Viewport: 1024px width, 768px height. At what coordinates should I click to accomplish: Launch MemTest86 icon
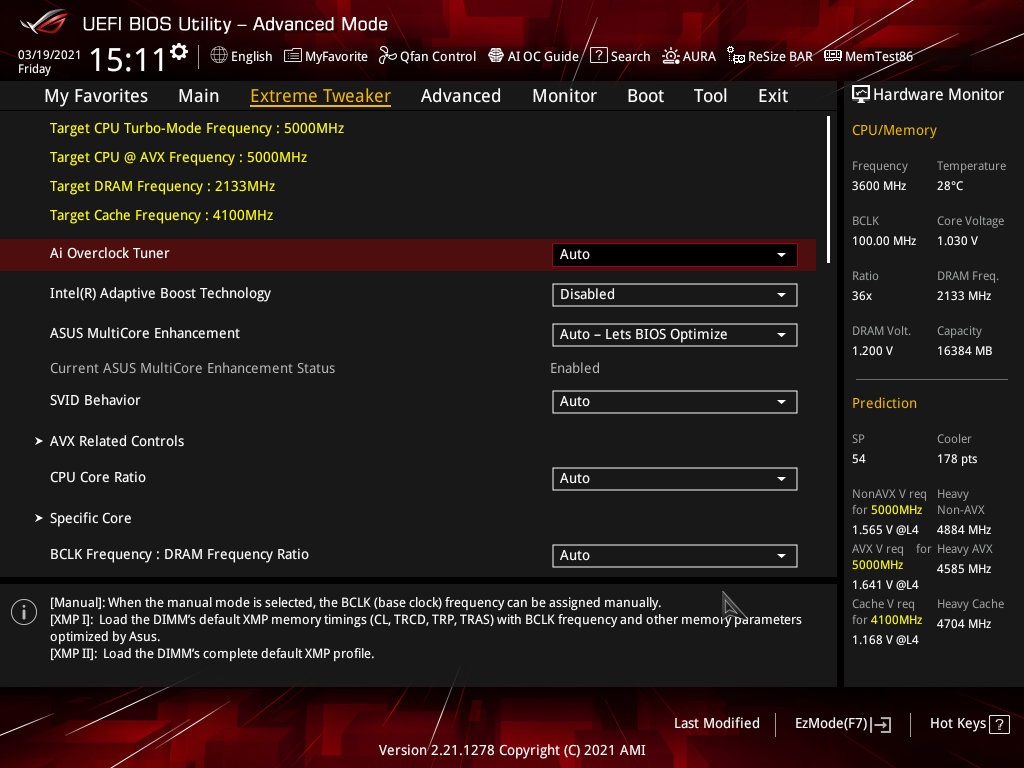(x=833, y=56)
